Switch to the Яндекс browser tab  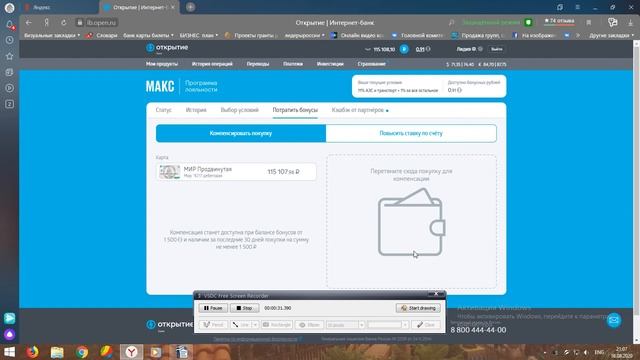click(x=59, y=7)
